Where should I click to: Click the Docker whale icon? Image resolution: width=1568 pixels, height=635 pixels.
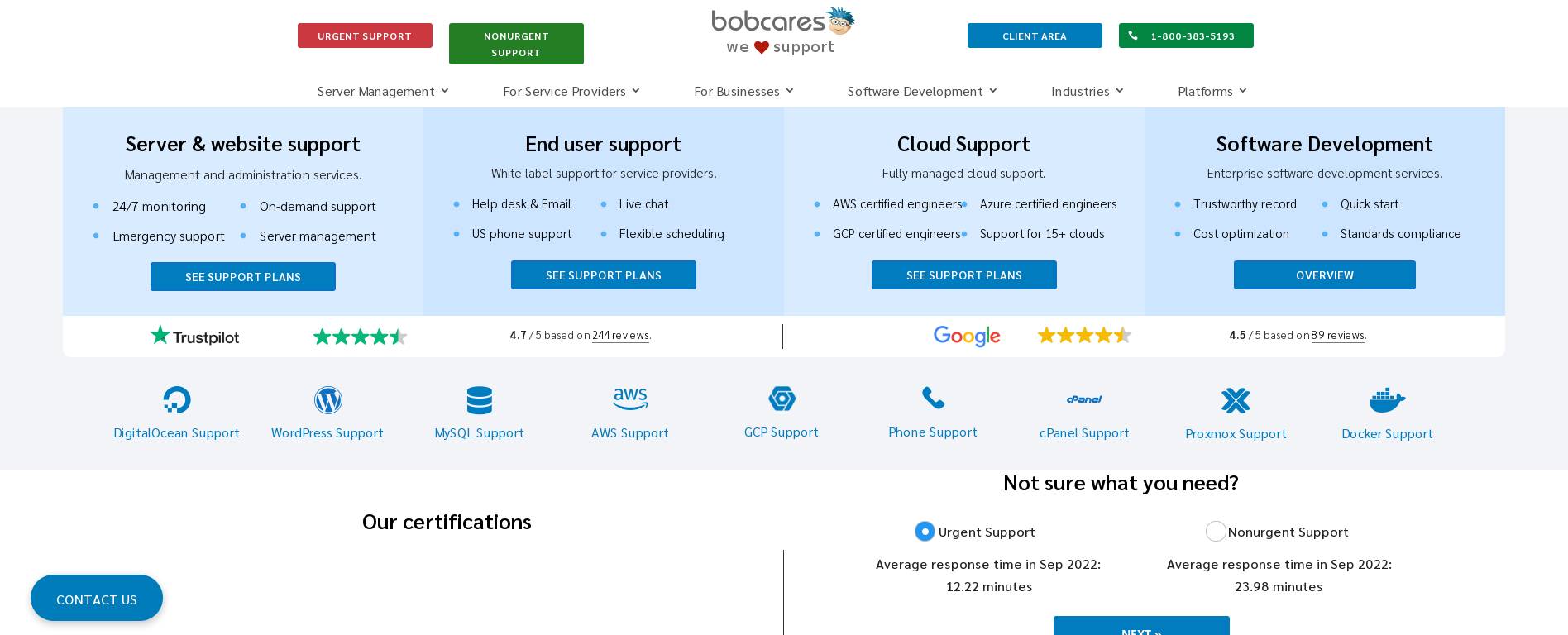click(x=1387, y=400)
